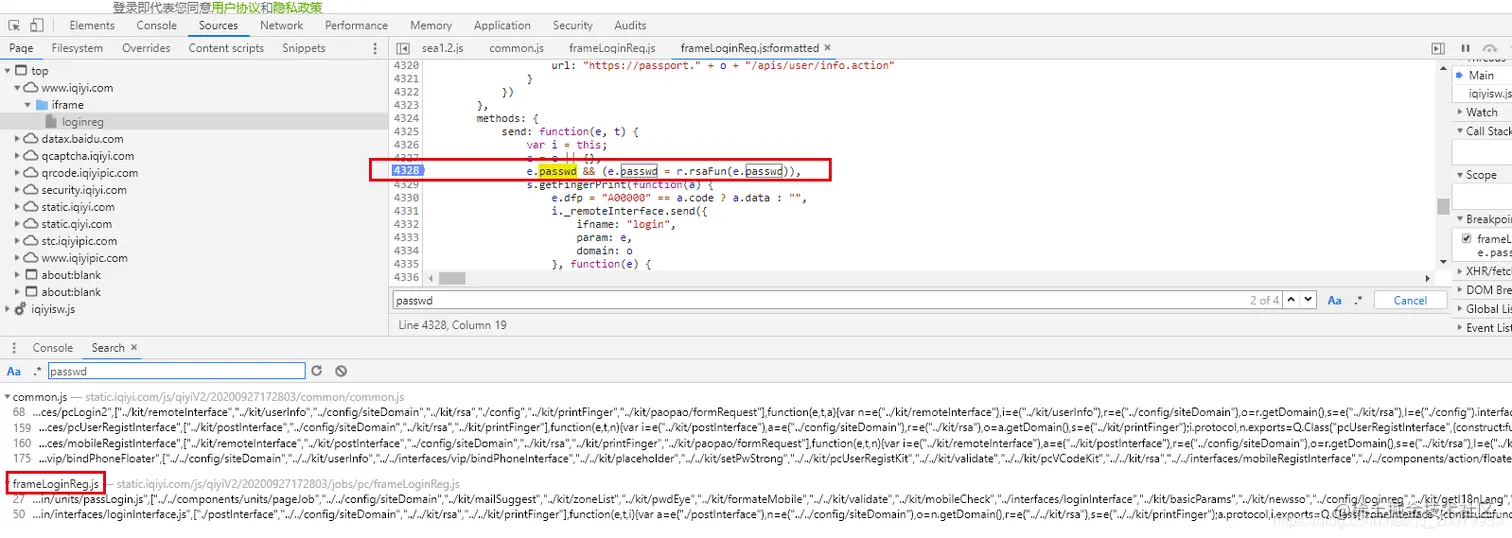Open the common.js editor tab
Image resolution: width=1512 pixels, height=538 pixels.
tap(515, 48)
